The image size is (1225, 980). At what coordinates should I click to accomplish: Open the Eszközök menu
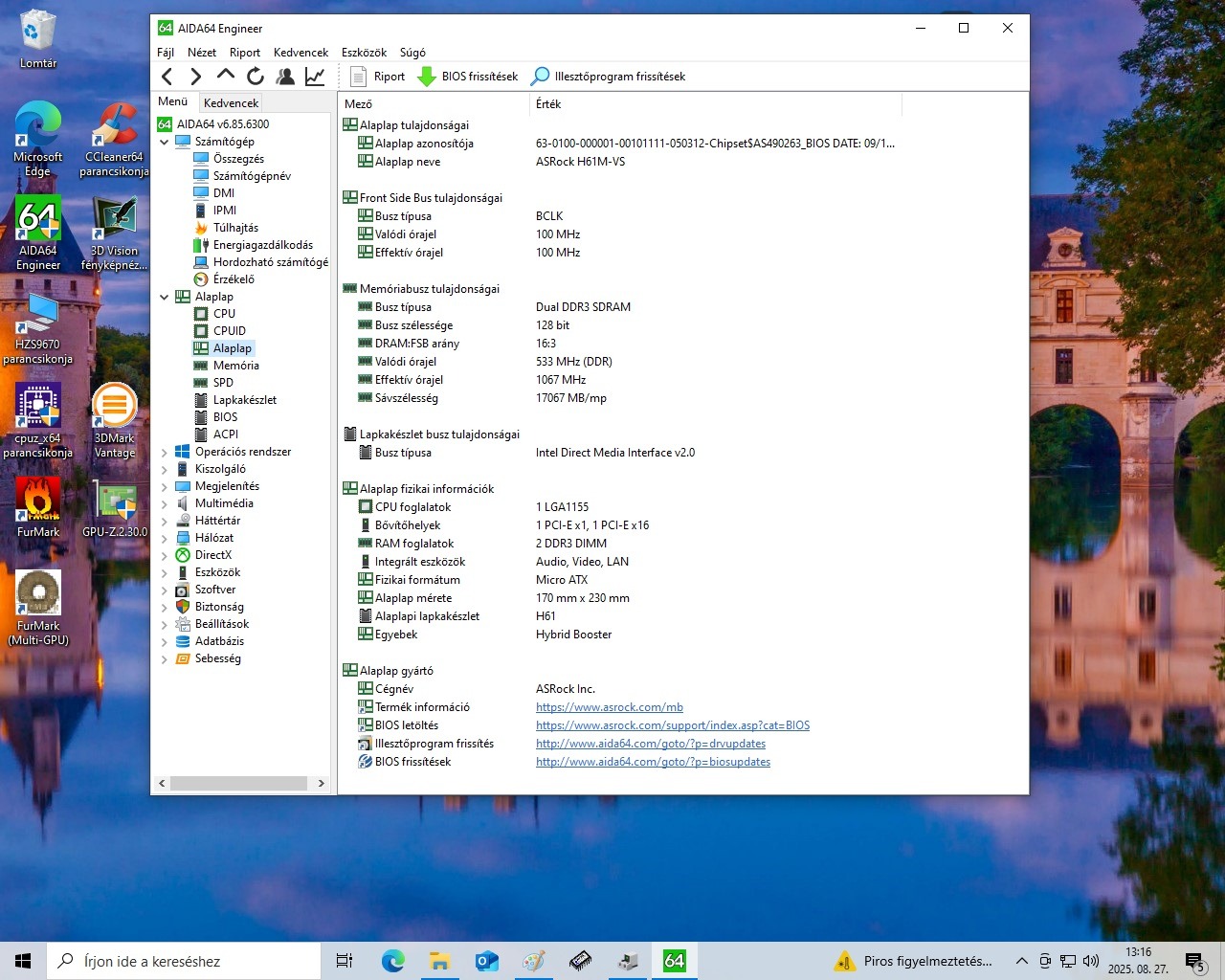[364, 53]
